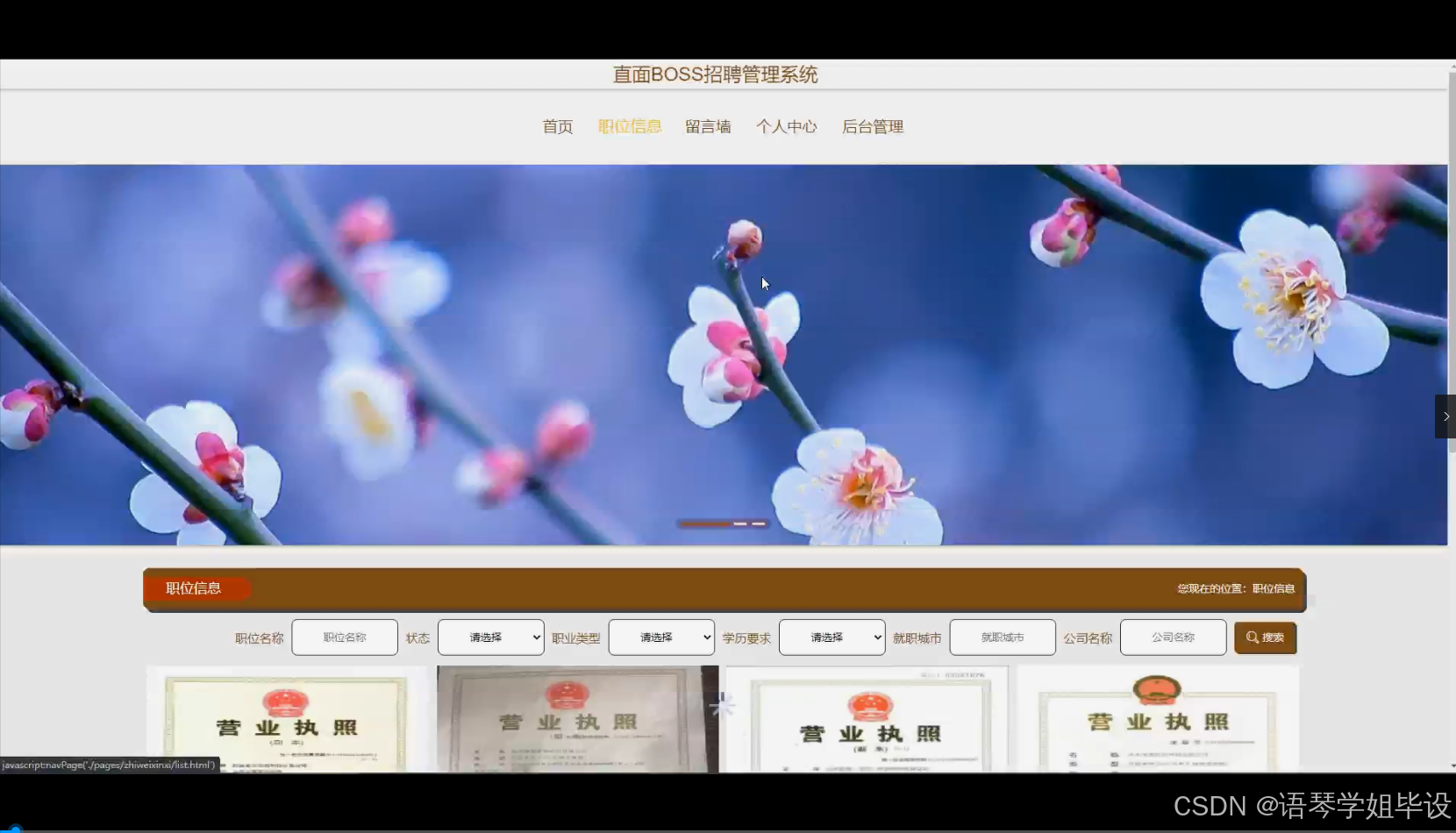1456x833 pixels.
Task: Click the active orange carousel progress bar
Action: coord(706,523)
